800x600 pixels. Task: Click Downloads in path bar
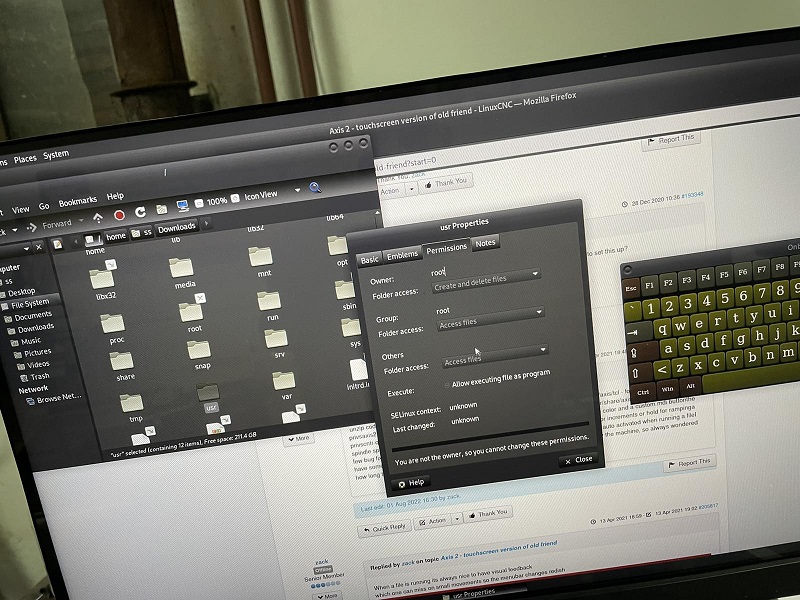[177, 228]
